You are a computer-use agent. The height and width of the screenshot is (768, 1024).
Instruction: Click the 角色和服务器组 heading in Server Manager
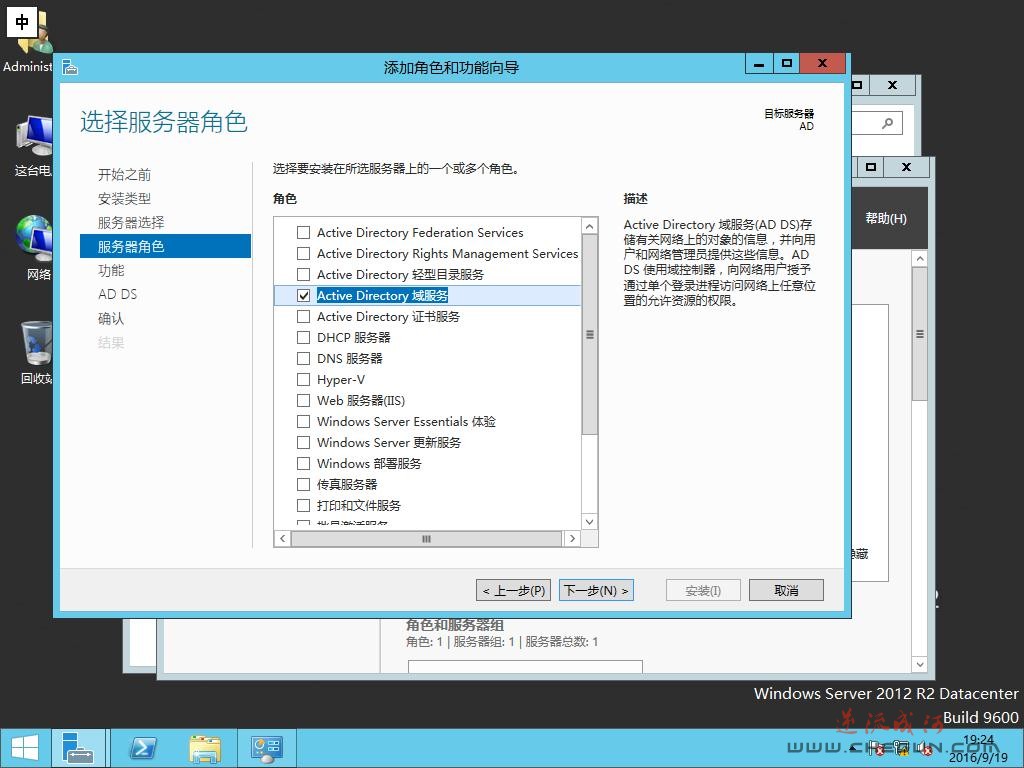click(455, 625)
